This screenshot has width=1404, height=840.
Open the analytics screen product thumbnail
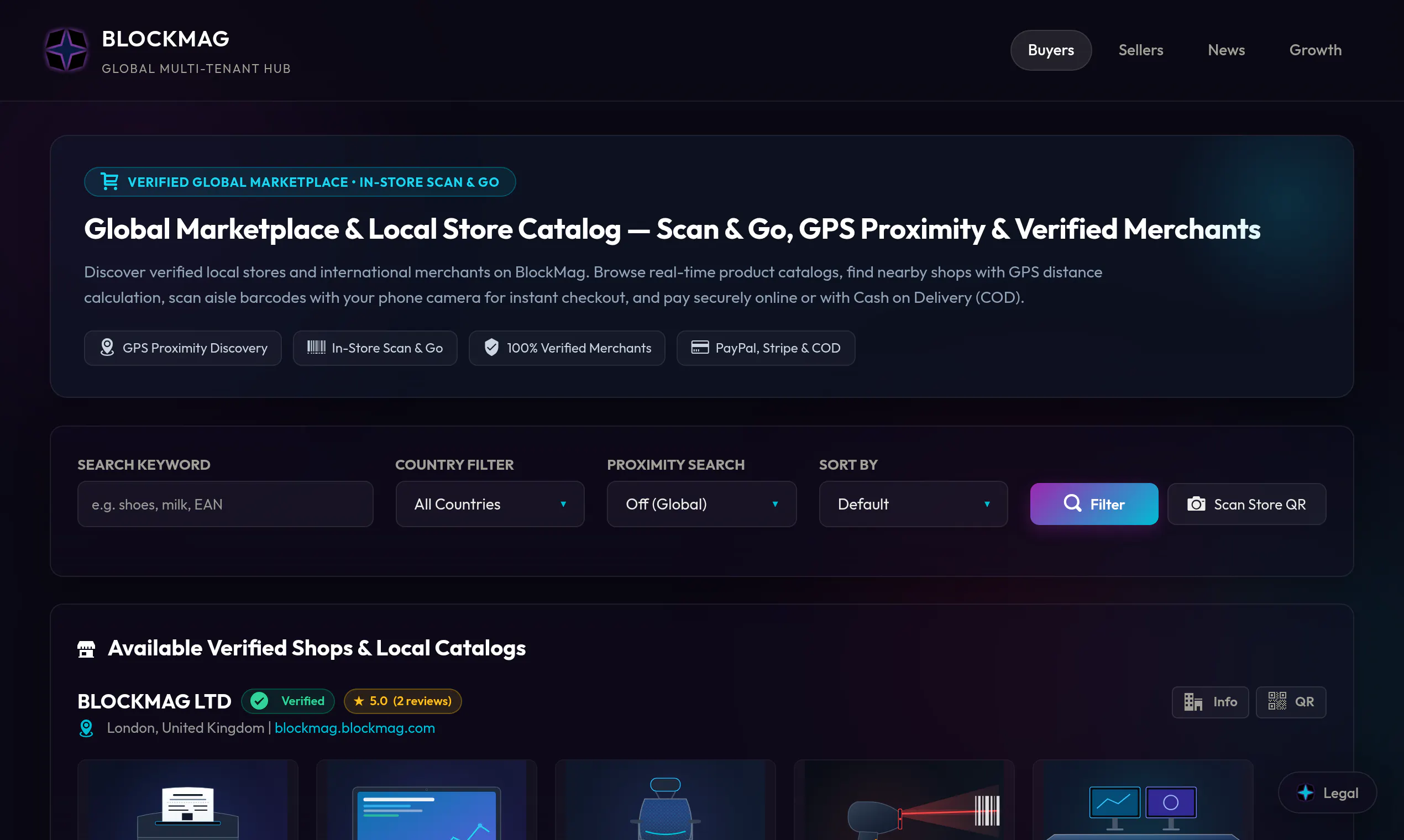coord(426,800)
